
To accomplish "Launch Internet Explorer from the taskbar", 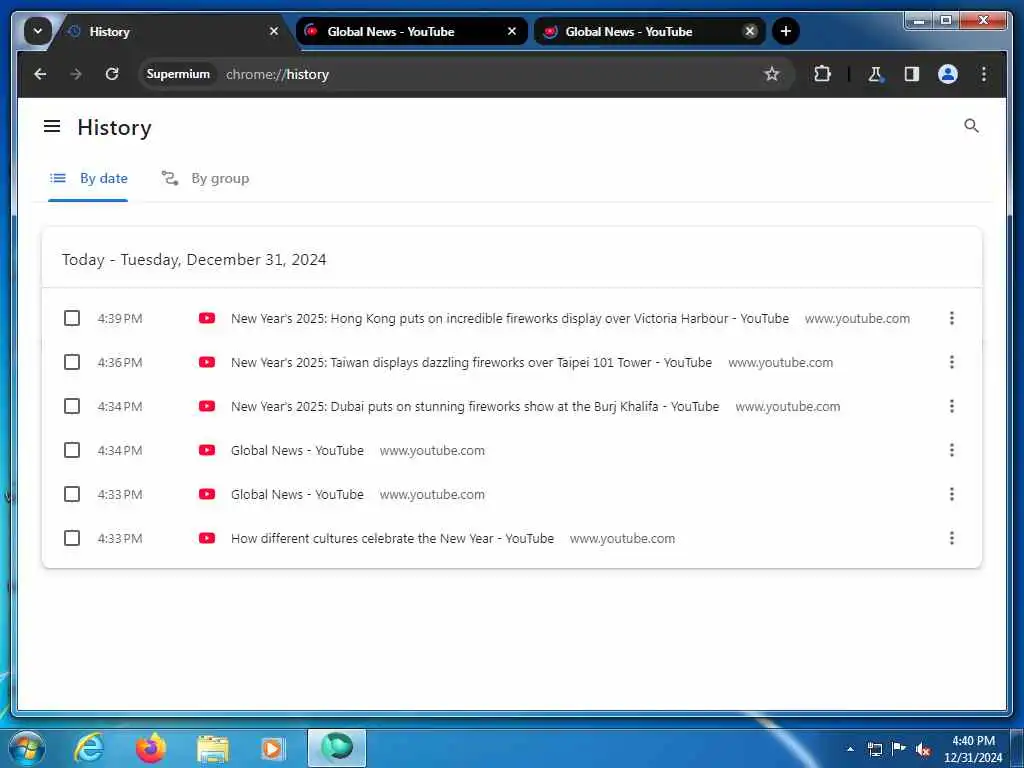I will [88, 748].
